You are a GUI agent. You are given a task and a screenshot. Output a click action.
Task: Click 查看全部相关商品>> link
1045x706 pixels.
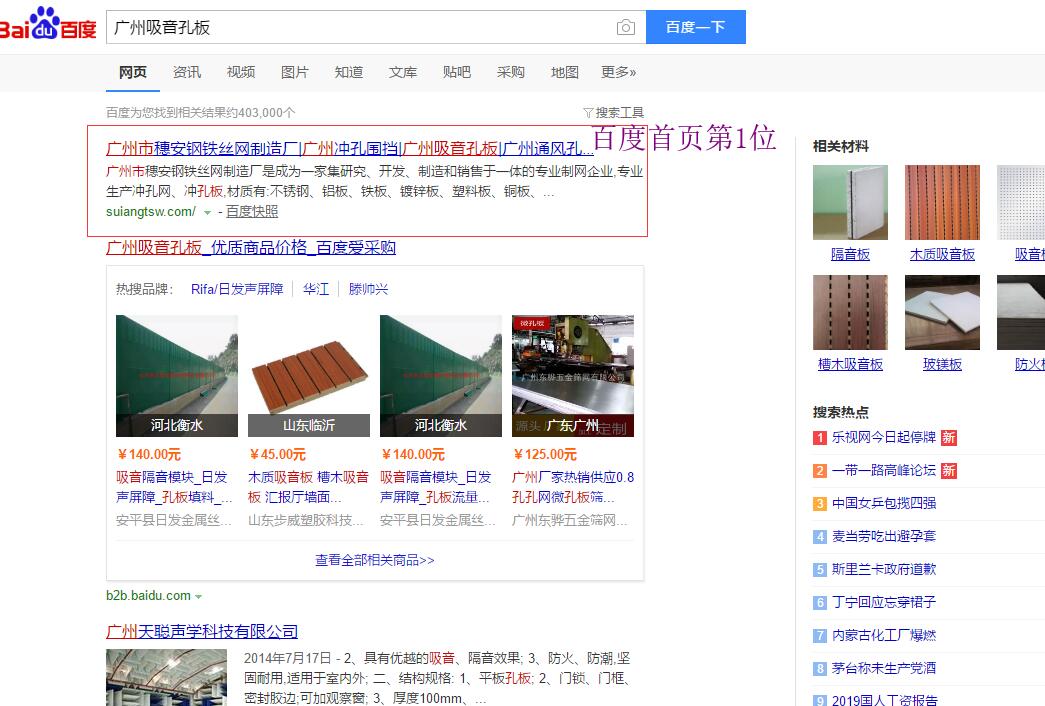[375, 560]
